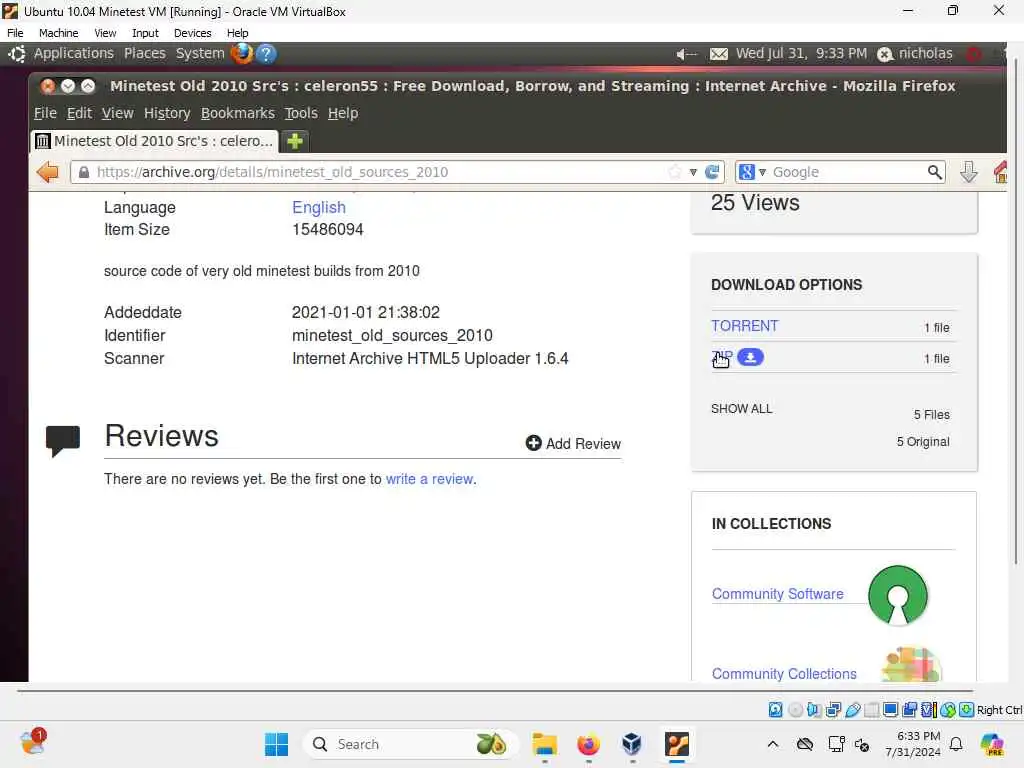Image resolution: width=1024 pixels, height=768 pixels.
Task: Click the VirtualBox hard disk status icon
Action: [x=775, y=709]
